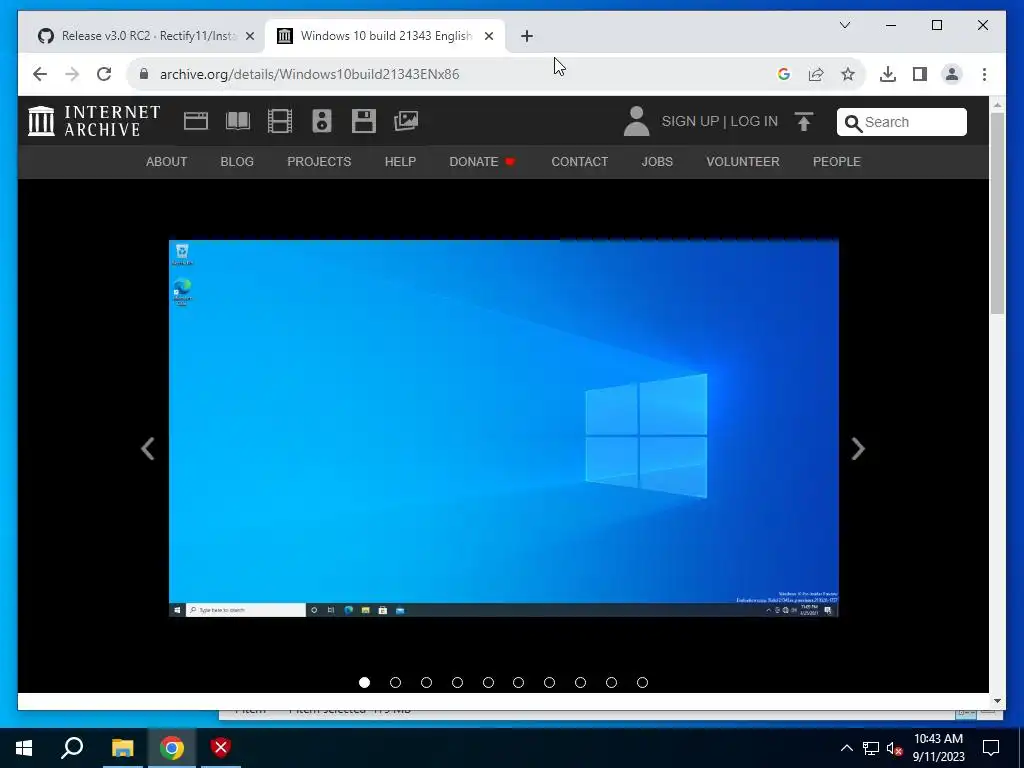Open the Web (Wayback) media icon
This screenshot has width=1024, height=768.
[196, 121]
